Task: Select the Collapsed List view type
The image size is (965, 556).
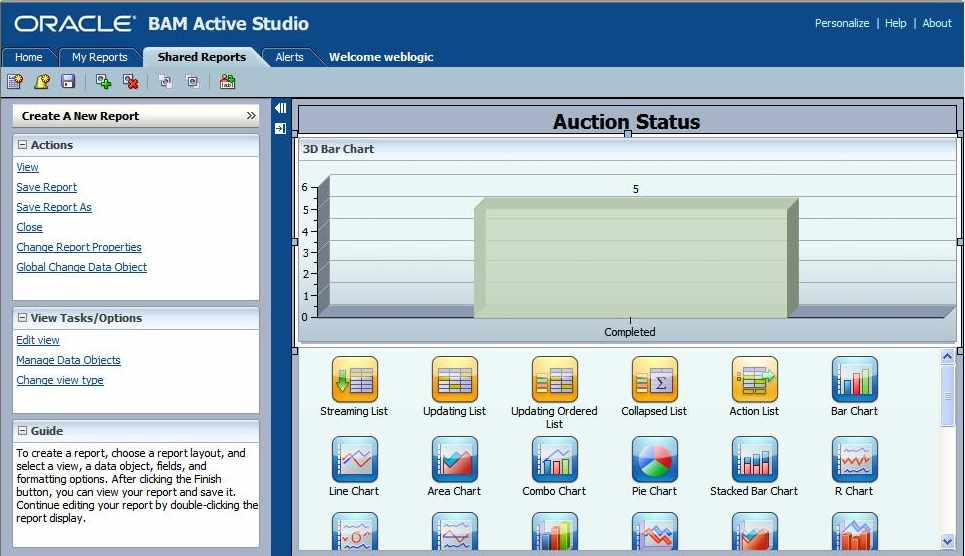Action: [654, 387]
